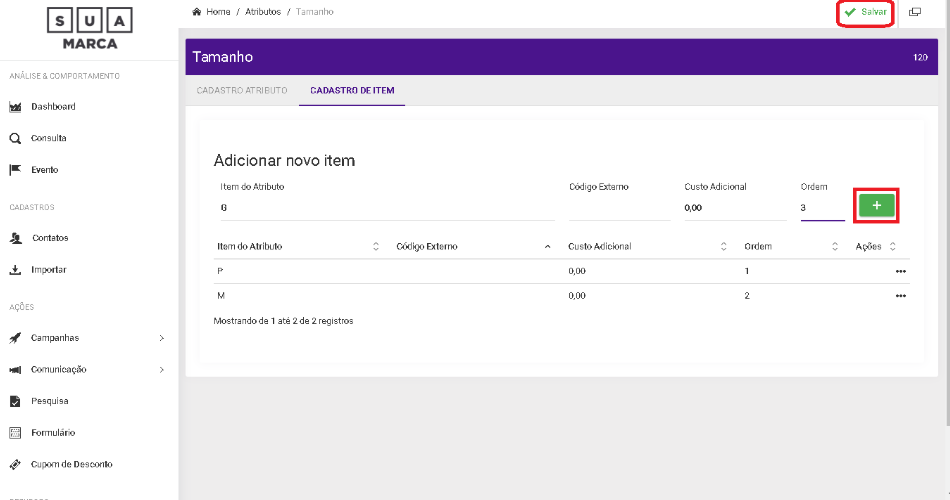Click the Dashboard chart icon in sidebar
The image size is (950, 500).
click(15, 107)
